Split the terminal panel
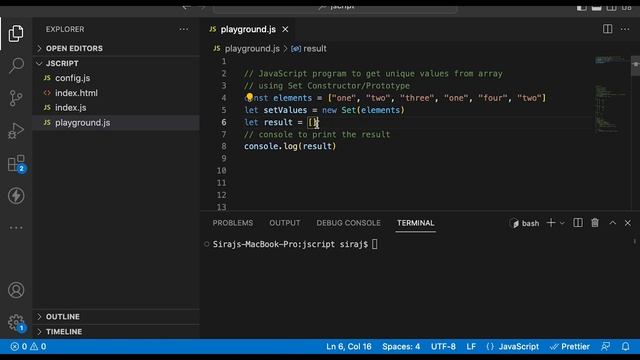 coord(578,223)
